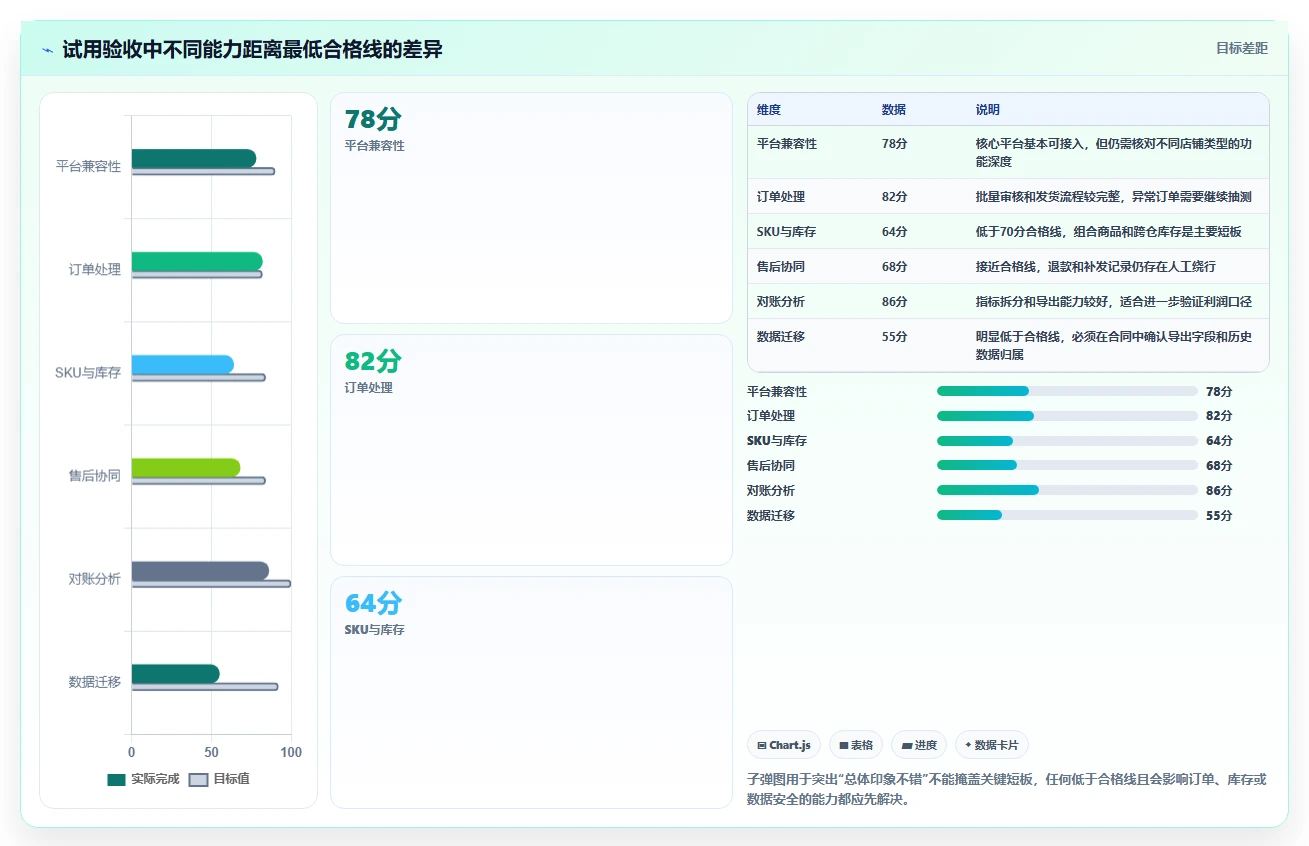Click the 进度 tag chip

919,745
